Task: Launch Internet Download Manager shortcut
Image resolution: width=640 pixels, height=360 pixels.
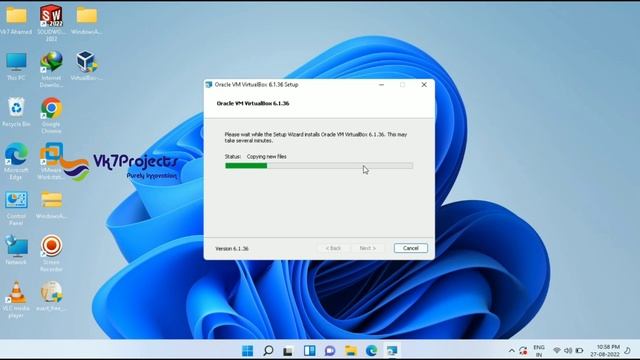Action: 51,69
